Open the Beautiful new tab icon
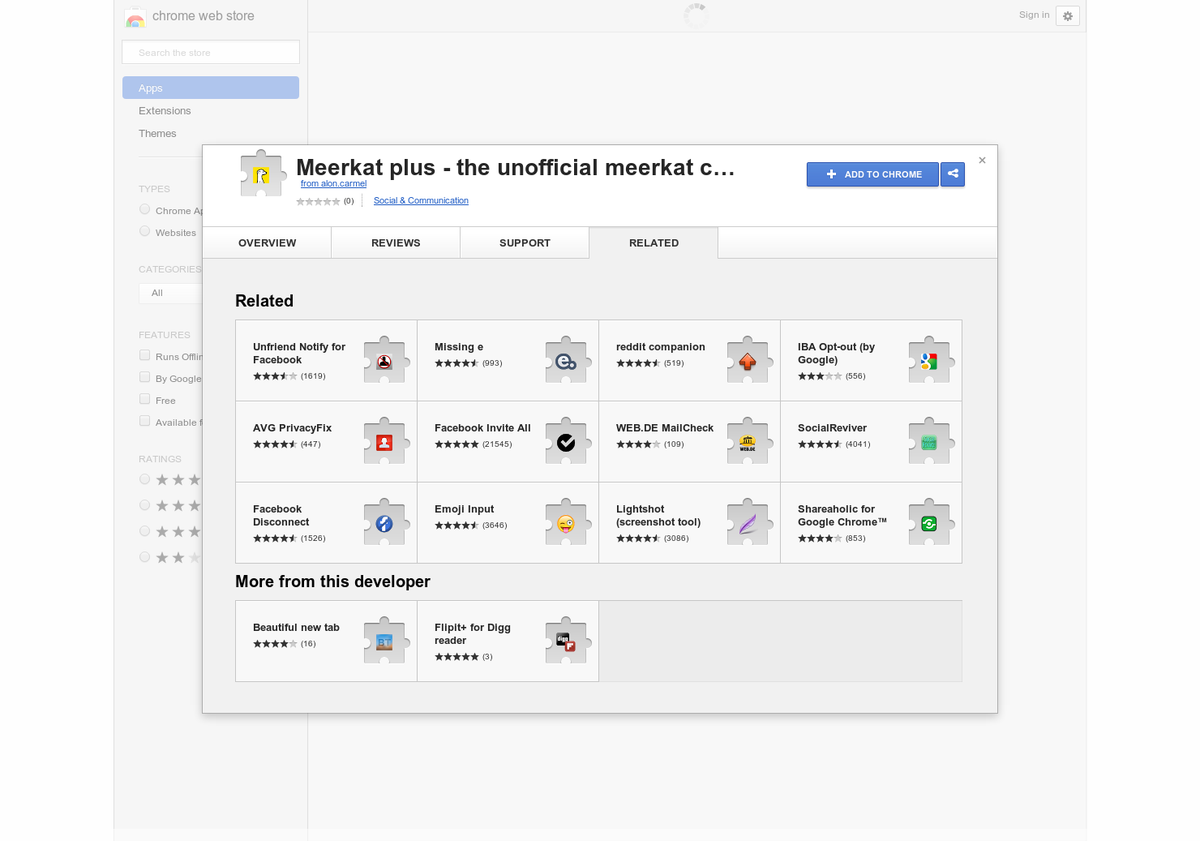Image resolution: width=1200 pixels, height=841 pixels. coord(385,641)
